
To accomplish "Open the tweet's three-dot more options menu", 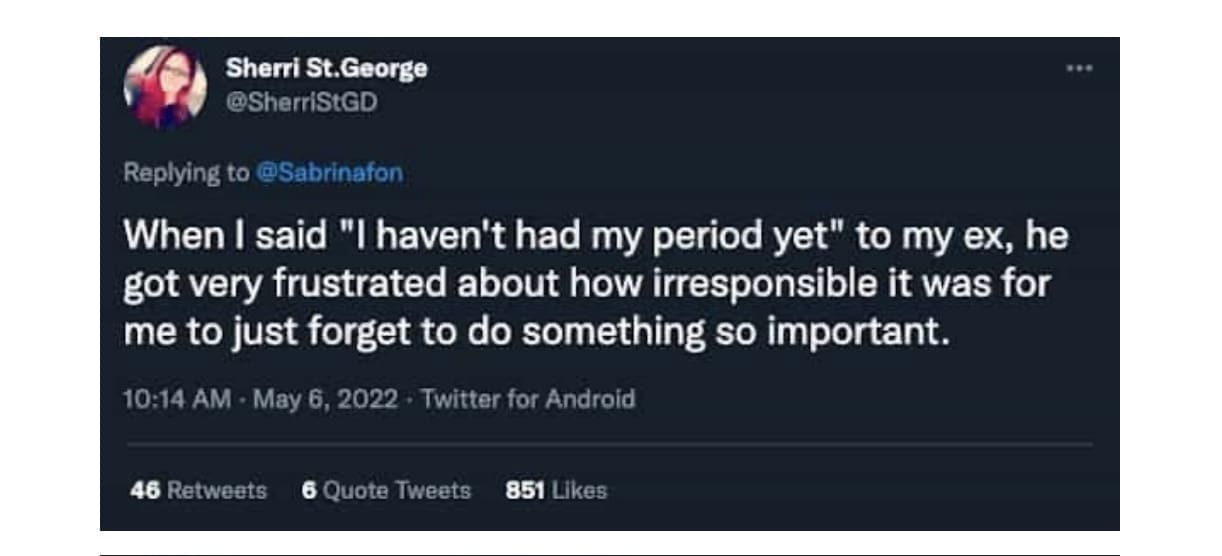I will (x=1078, y=69).
